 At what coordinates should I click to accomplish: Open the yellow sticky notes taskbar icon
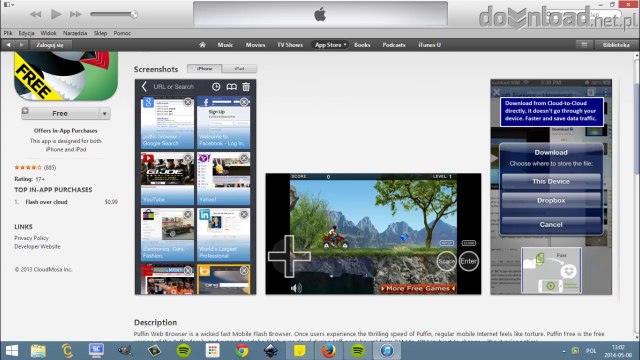point(300,351)
